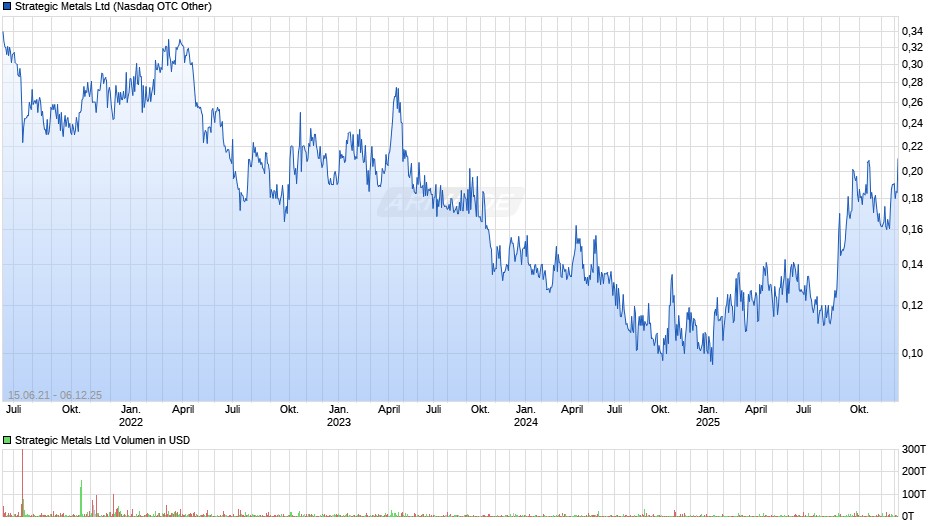The width and height of the screenshot is (940, 526).
Task: Click the 'Jan. 2022' time axis label
Action: click(131, 416)
